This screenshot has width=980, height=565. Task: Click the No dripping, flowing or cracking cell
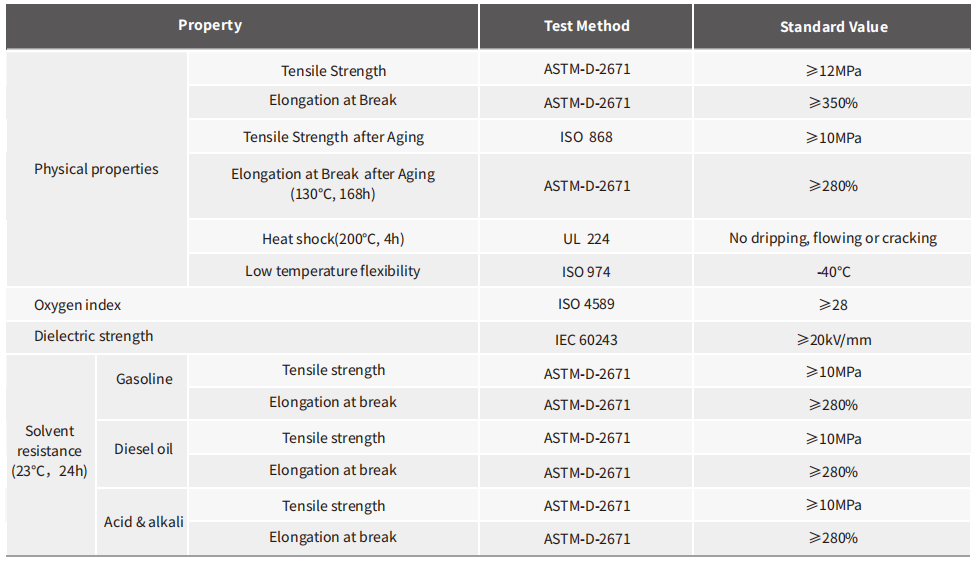pyautogui.click(x=832, y=238)
